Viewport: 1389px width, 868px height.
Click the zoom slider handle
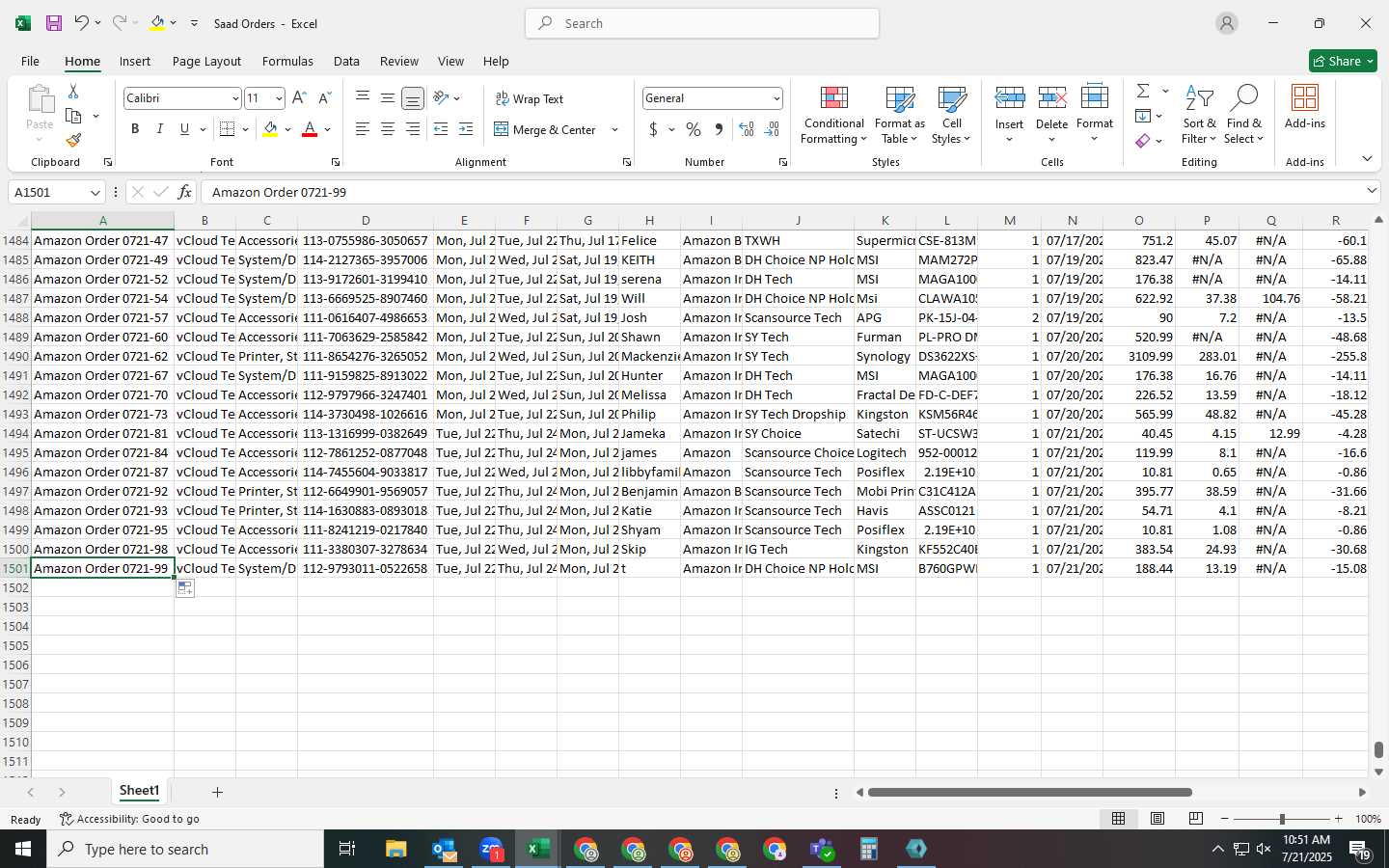[1282, 819]
